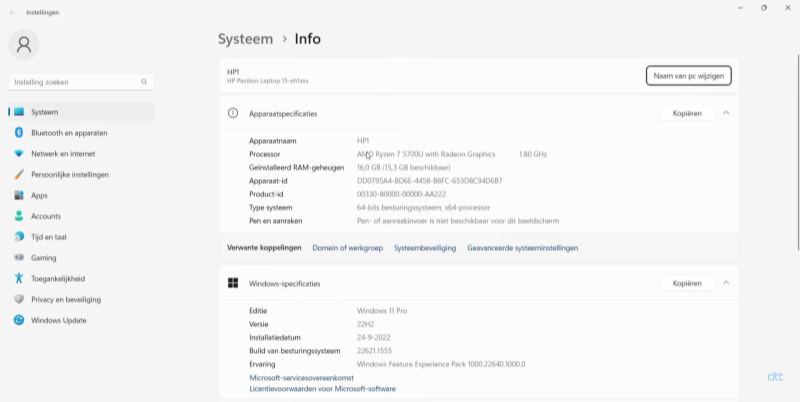The image size is (800, 402).
Task: Click the Apparaatspecificaties section heading
Action: (283, 114)
